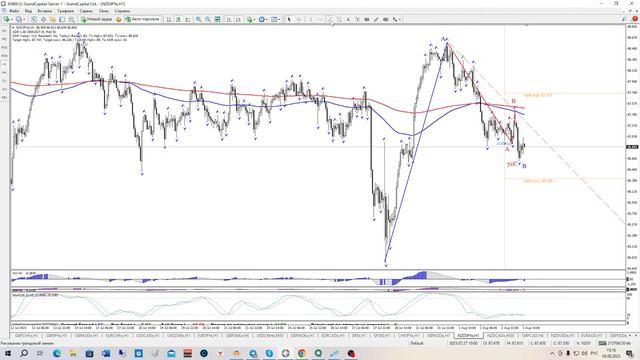Show the Data Window panel

(x=43, y=19)
